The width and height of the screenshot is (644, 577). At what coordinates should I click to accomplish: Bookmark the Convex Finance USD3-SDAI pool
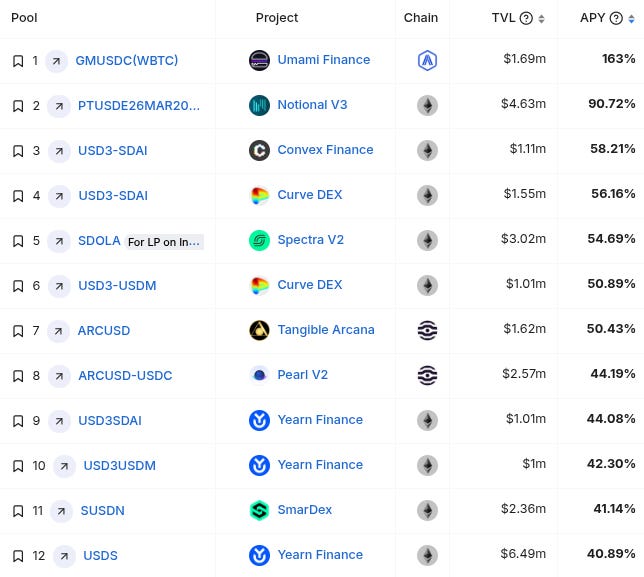tap(18, 151)
